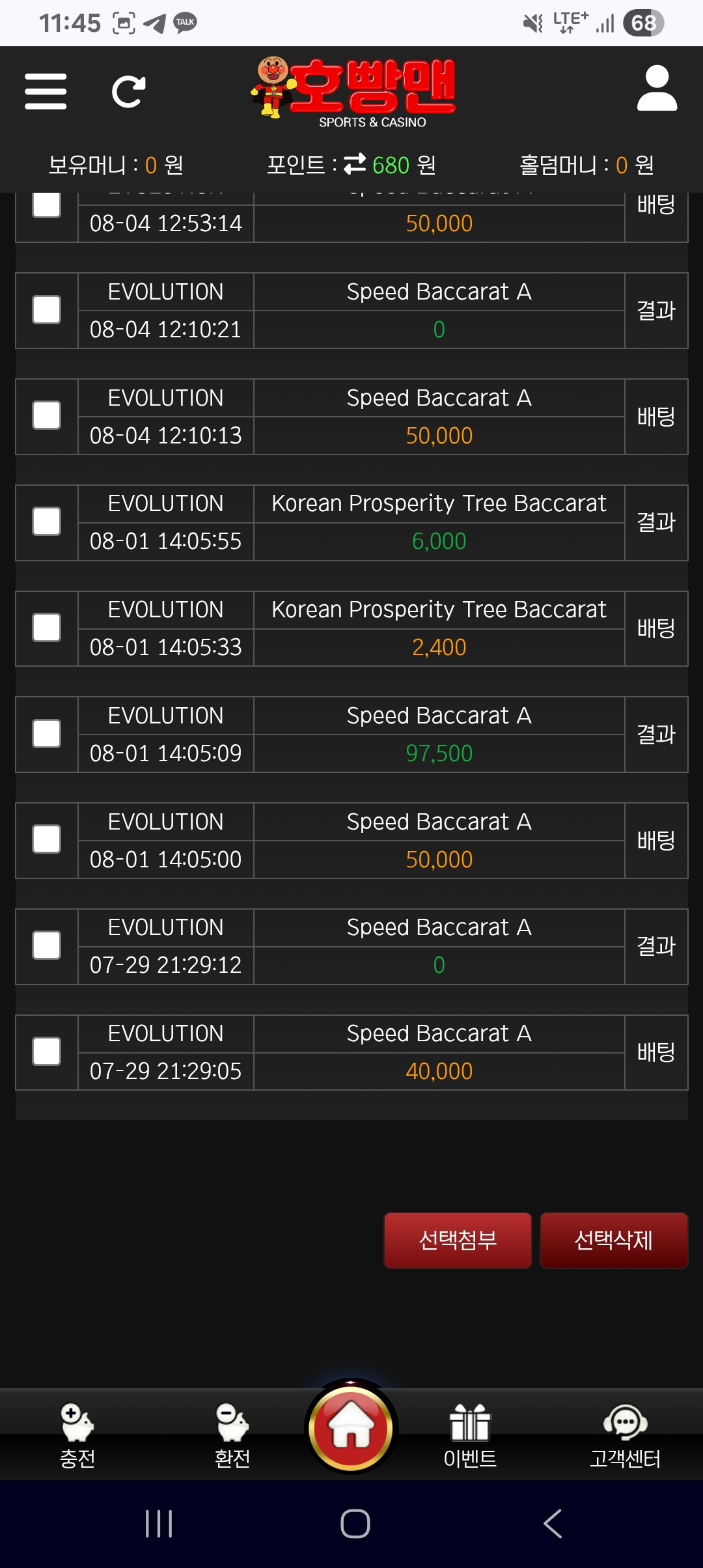Check the 08-04 12:10:21 Speed Baccarat row
This screenshot has width=703, height=1568.
coord(47,310)
